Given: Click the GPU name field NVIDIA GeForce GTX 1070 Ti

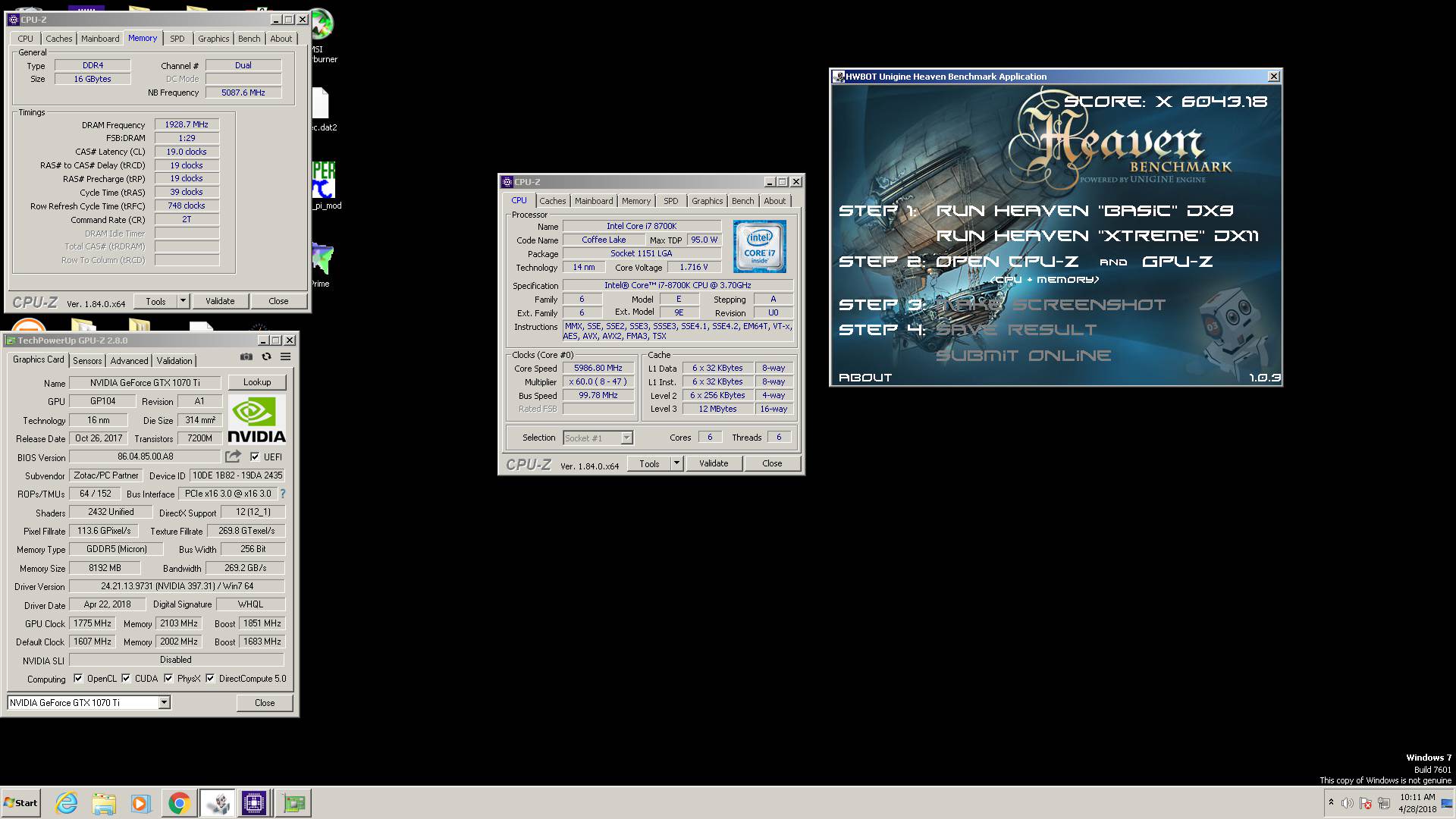Looking at the screenshot, I should coord(145,383).
